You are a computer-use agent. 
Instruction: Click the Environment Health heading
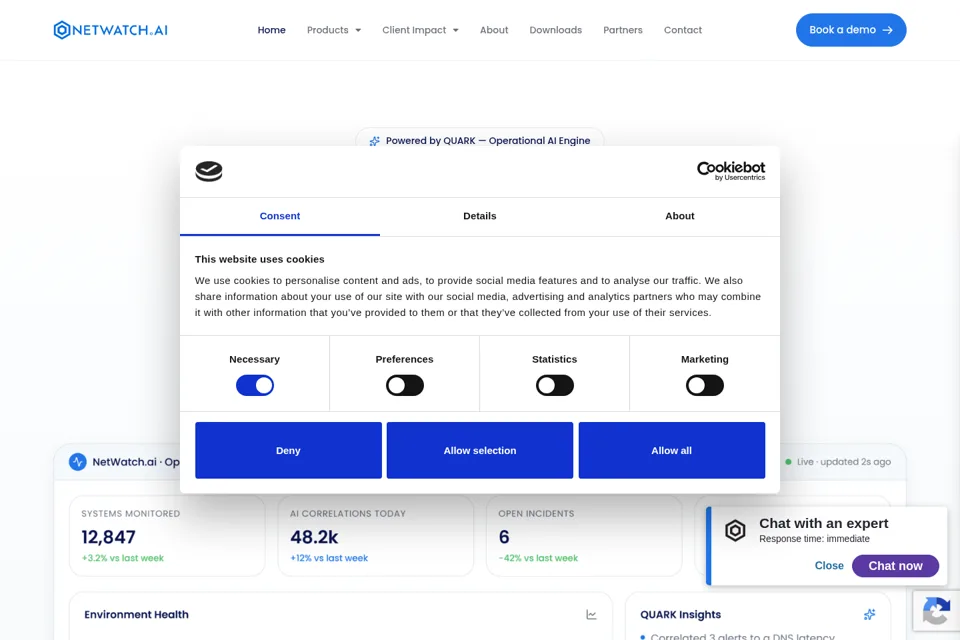137,614
